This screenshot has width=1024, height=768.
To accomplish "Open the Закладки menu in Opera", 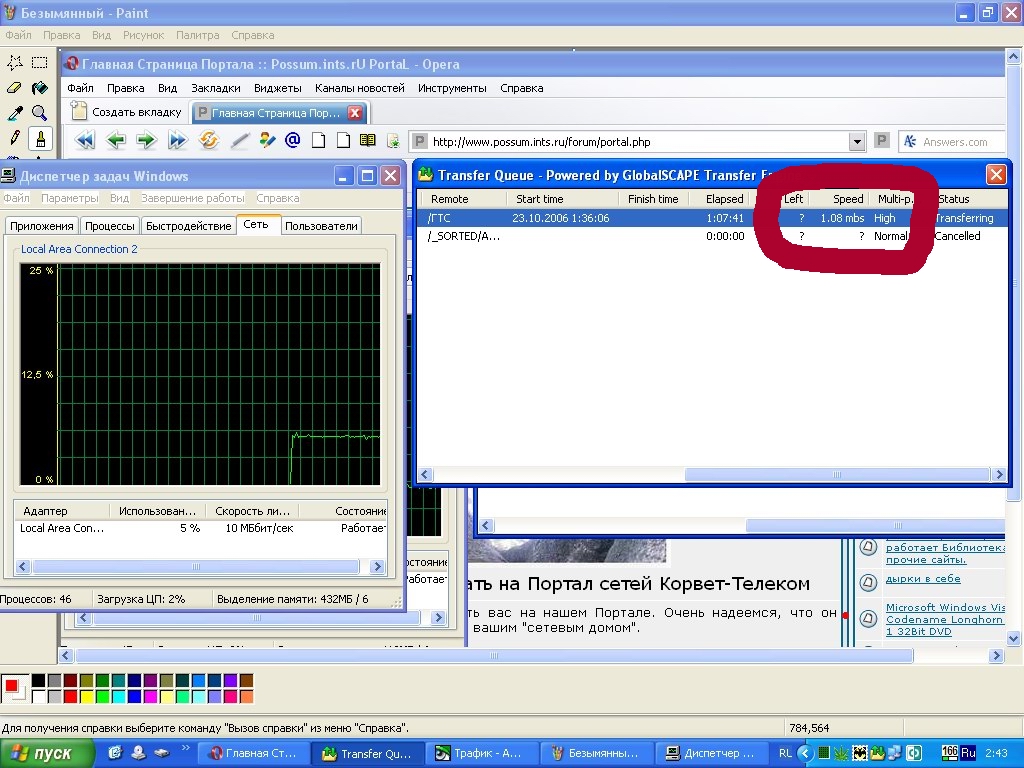I will point(215,88).
